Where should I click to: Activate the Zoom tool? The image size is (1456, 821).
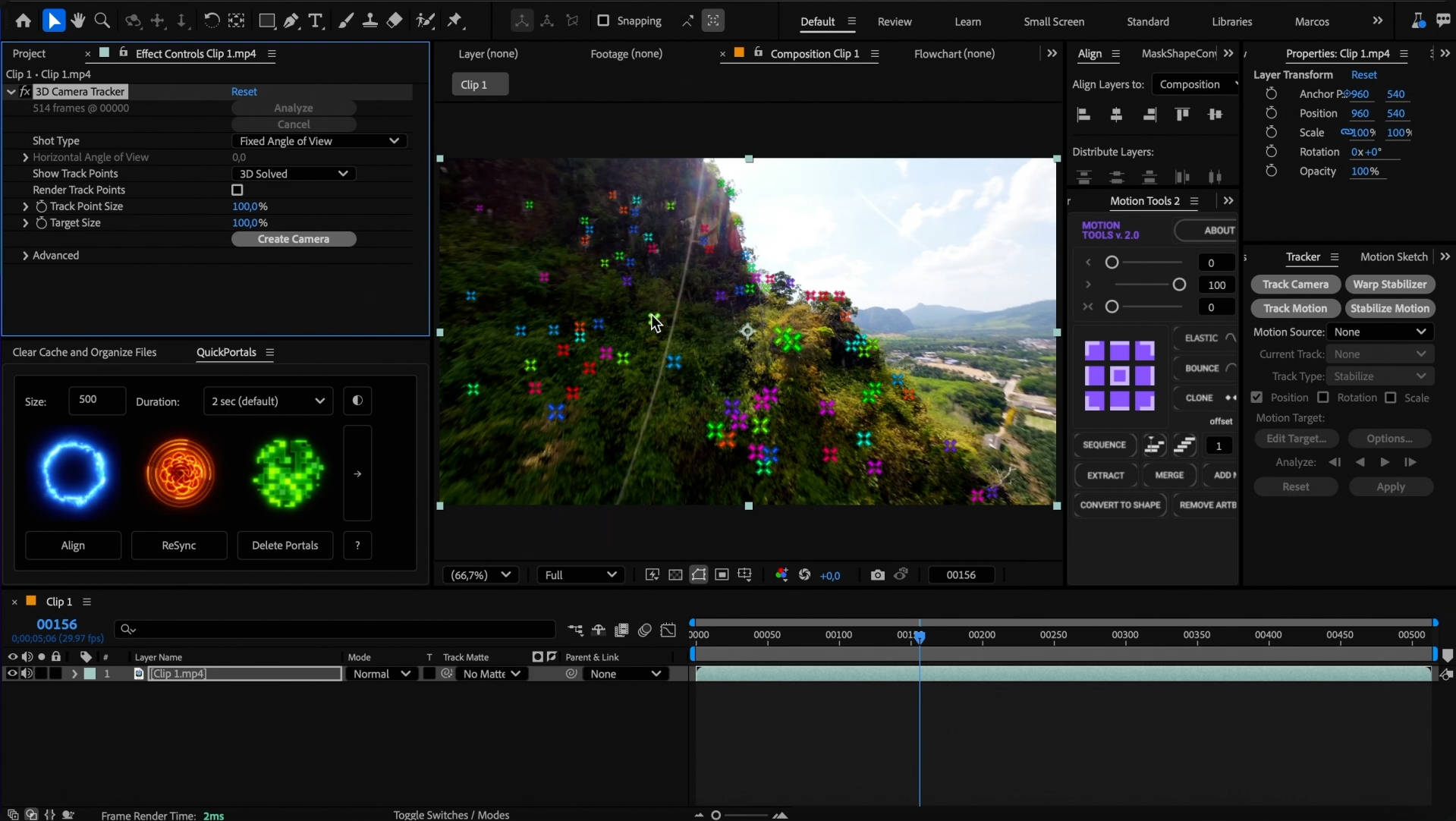pyautogui.click(x=102, y=20)
